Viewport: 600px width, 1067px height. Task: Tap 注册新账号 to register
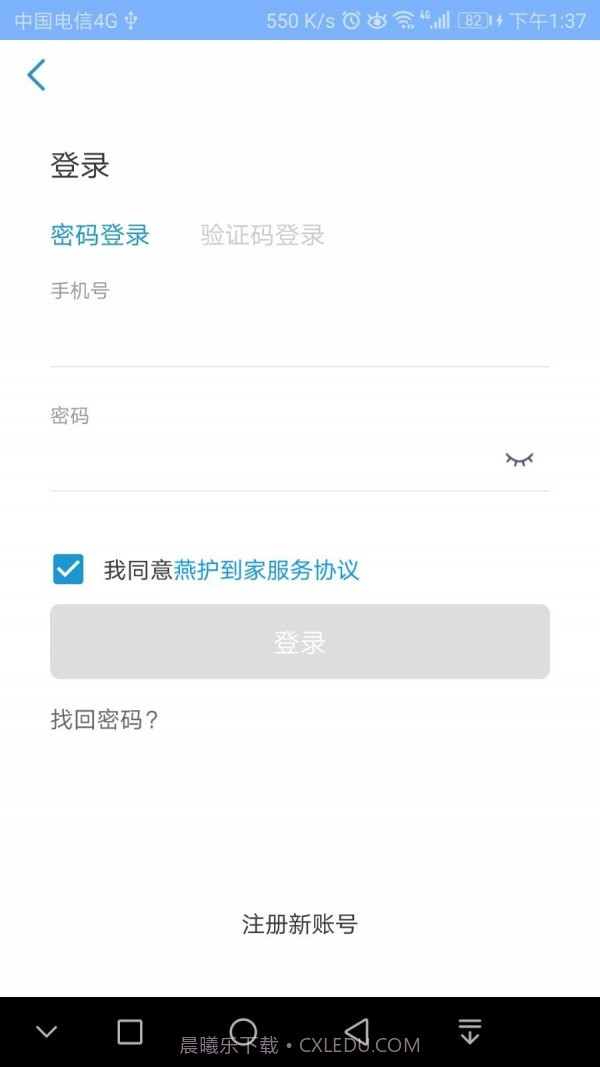pos(300,924)
